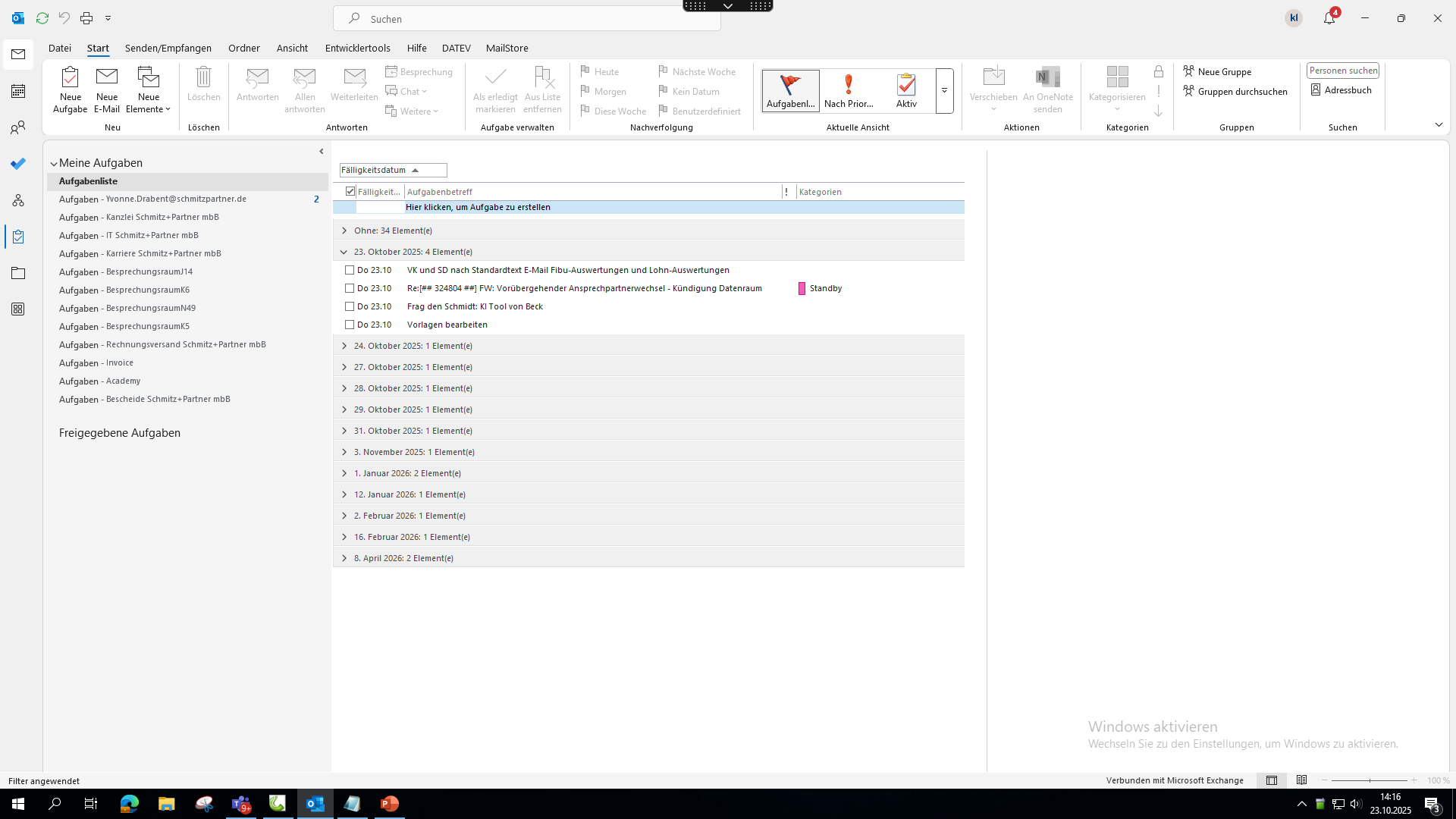Click the zoom in plus button

click(x=1414, y=780)
